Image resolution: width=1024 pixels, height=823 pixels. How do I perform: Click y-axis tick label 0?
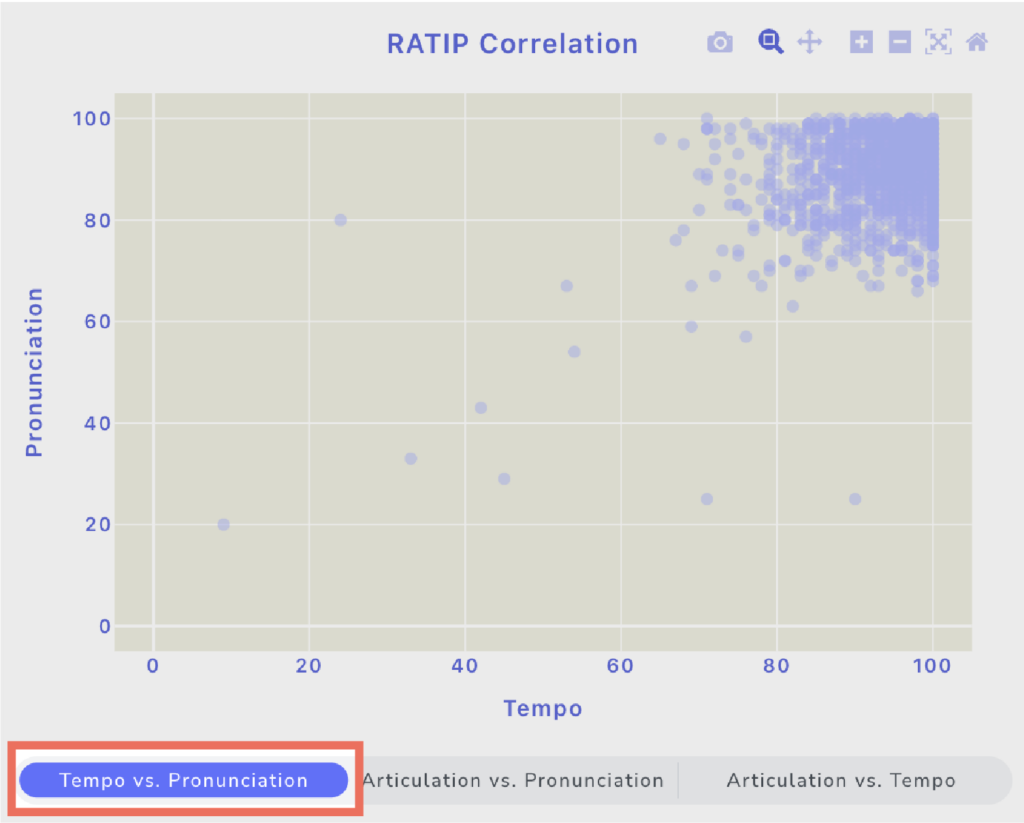click(x=104, y=626)
